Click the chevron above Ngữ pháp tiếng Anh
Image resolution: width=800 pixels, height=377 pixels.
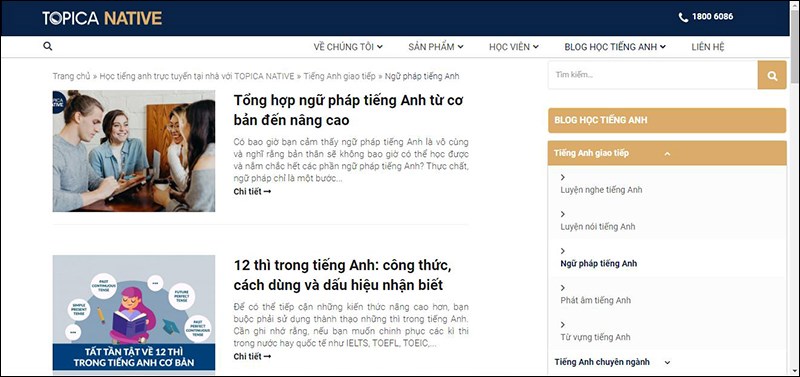(563, 251)
